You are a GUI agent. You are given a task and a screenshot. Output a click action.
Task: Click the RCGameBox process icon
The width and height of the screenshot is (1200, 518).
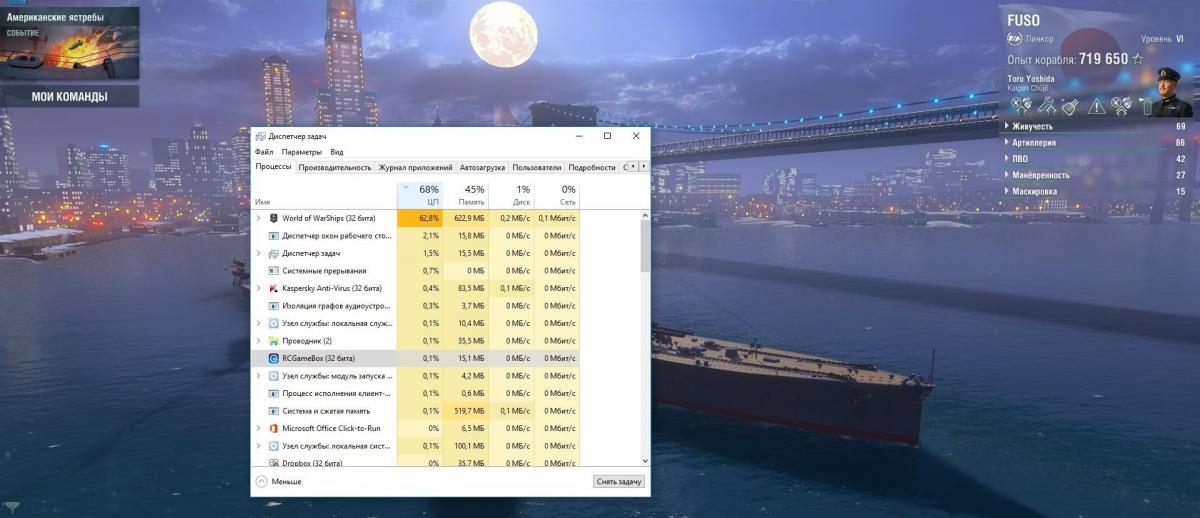pos(274,358)
